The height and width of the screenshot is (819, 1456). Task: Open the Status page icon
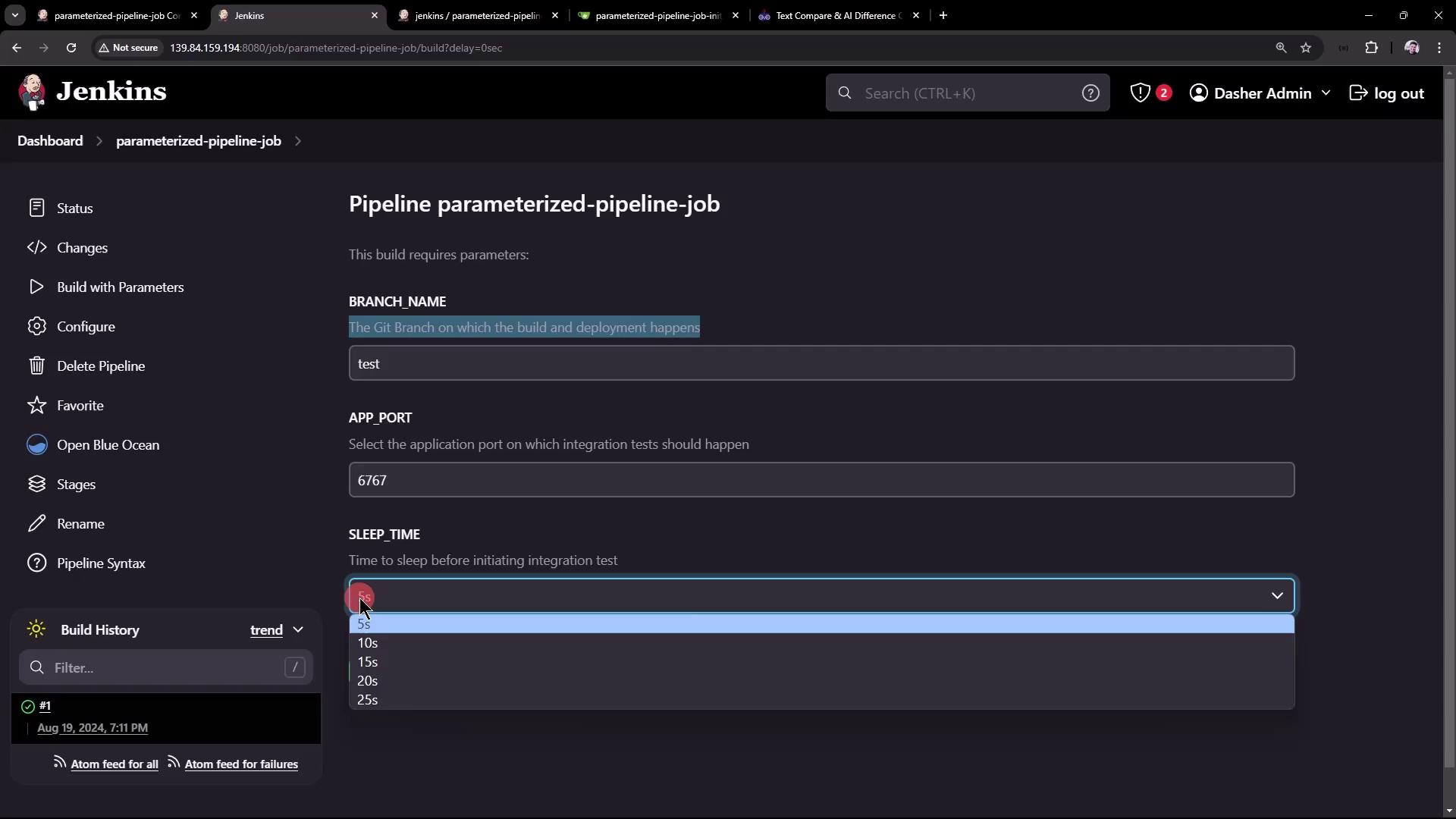coord(36,208)
